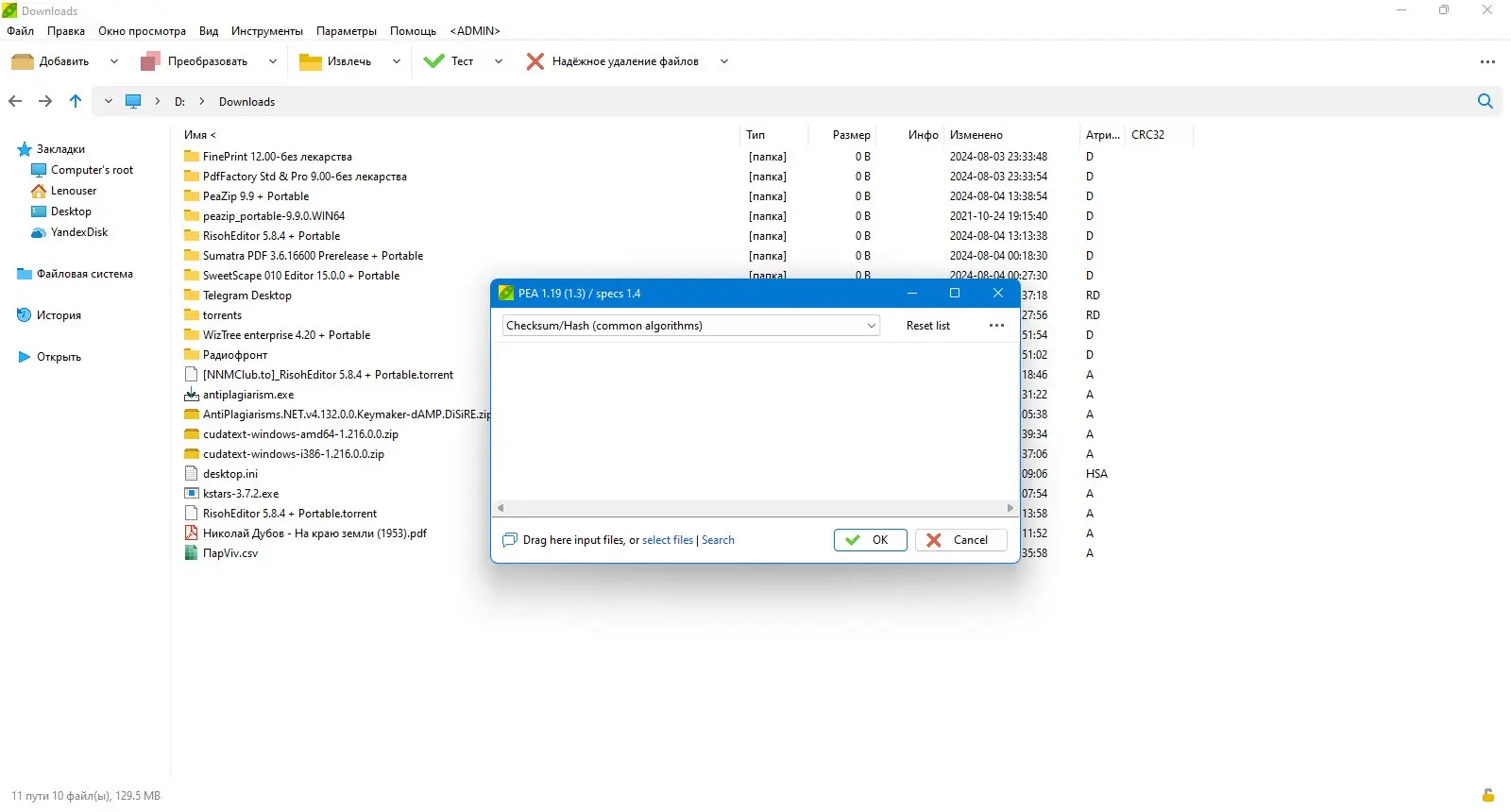Open the Desktop bookmark
Screen dimensions: 1511x812
tap(71, 211)
